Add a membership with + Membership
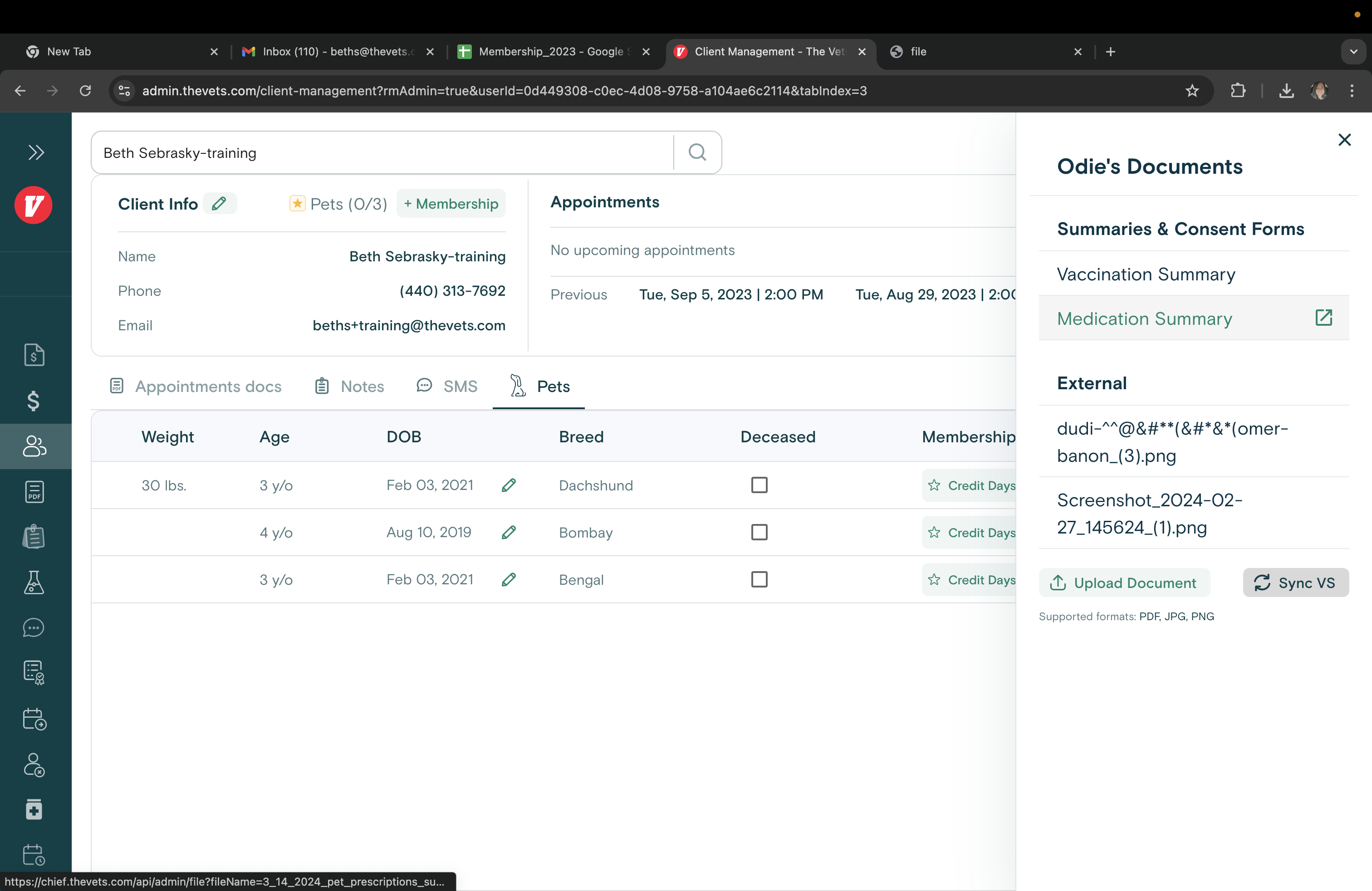The width and height of the screenshot is (1372, 891). pos(451,203)
